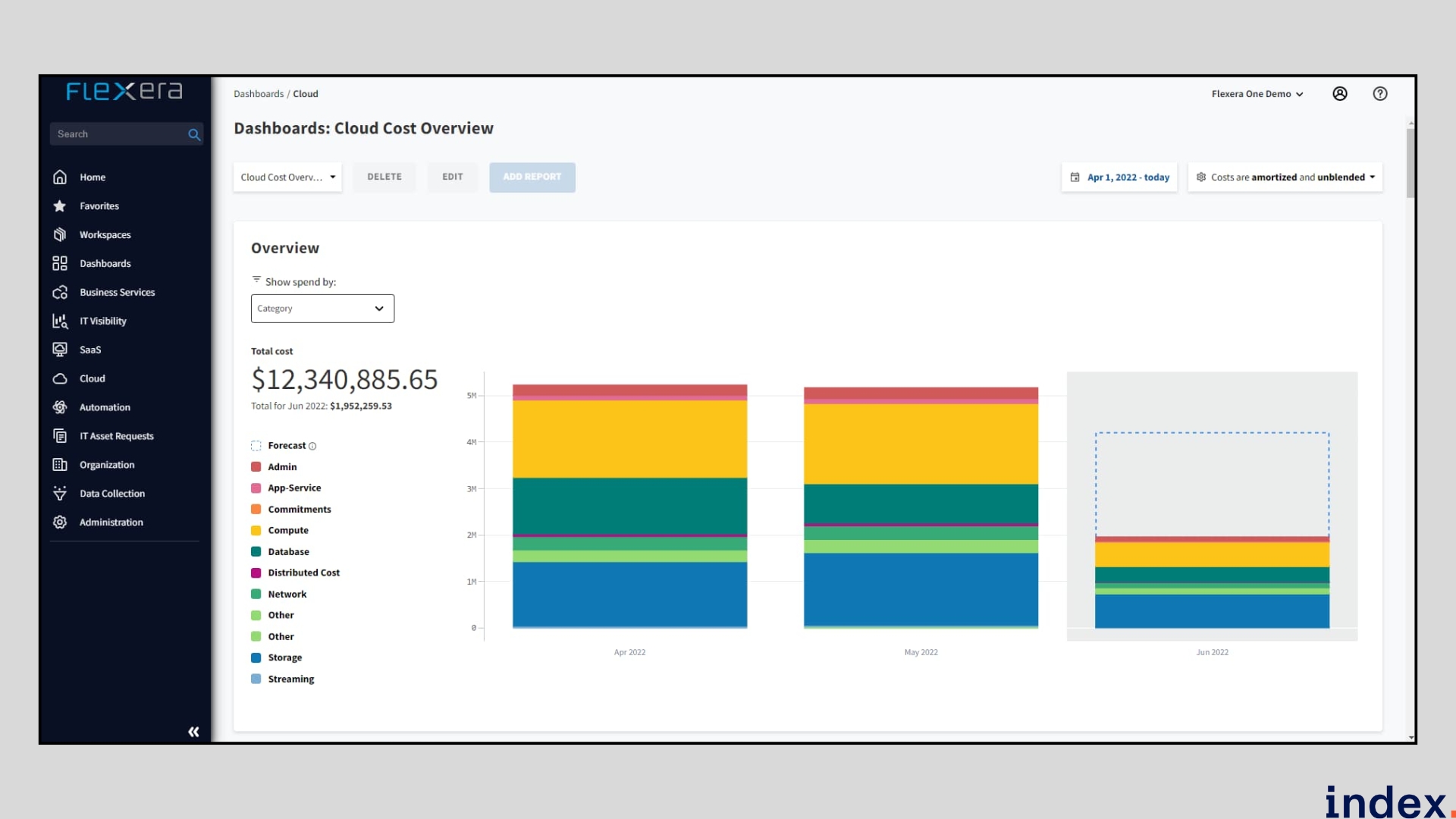Click the help question mark icon
Image resolution: width=1456 pixels, height=819 pixels.
(1380, 93)
